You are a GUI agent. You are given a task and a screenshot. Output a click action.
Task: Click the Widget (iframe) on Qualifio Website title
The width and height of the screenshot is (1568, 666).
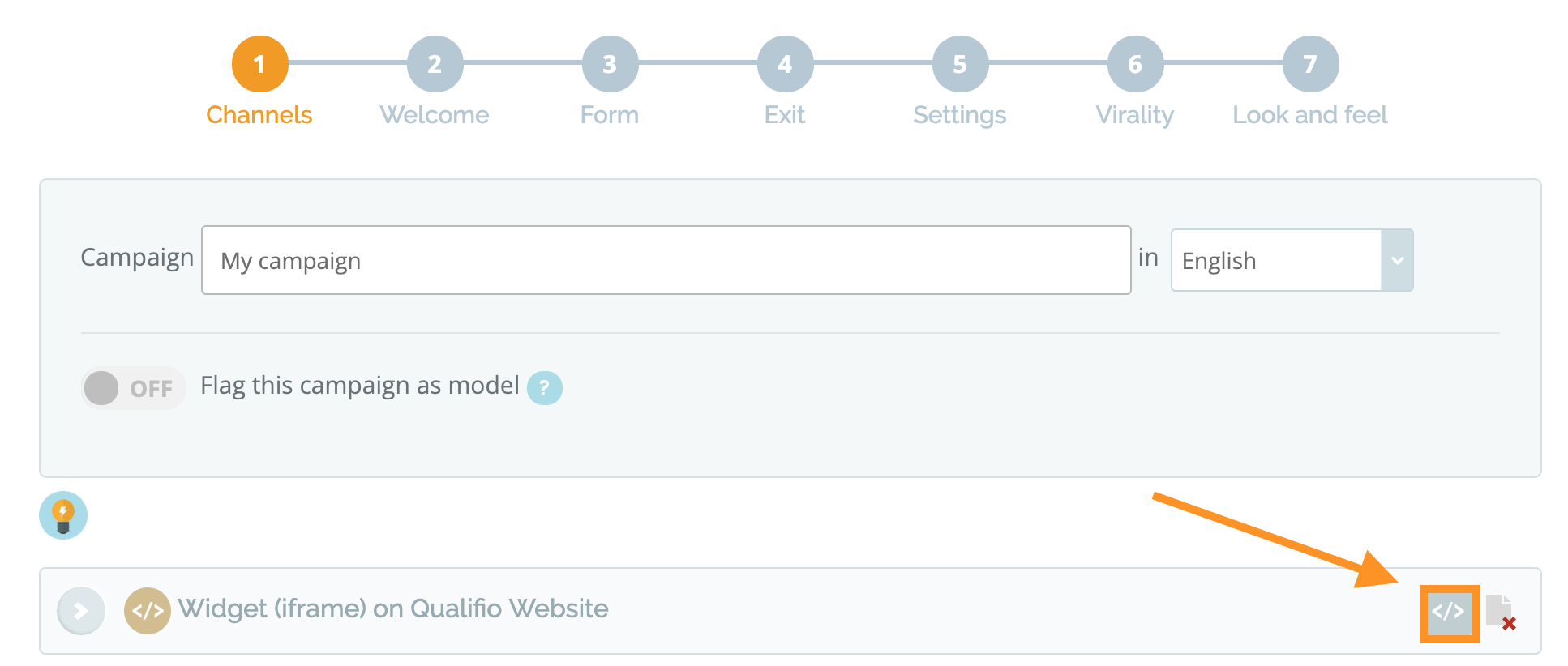pos(393,608)
